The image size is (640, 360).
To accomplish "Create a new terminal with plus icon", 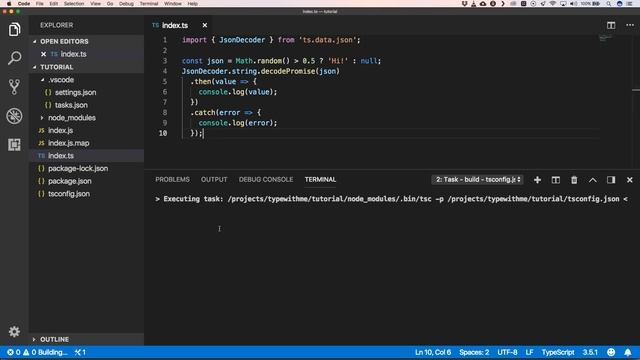I will 537,180.
